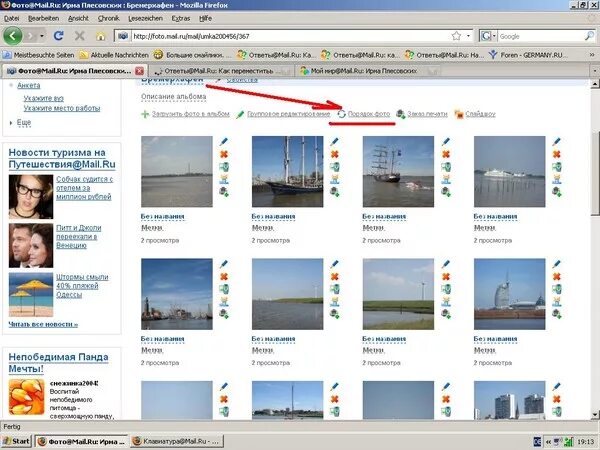Click the Загрузить фото в альбом link

191,114
